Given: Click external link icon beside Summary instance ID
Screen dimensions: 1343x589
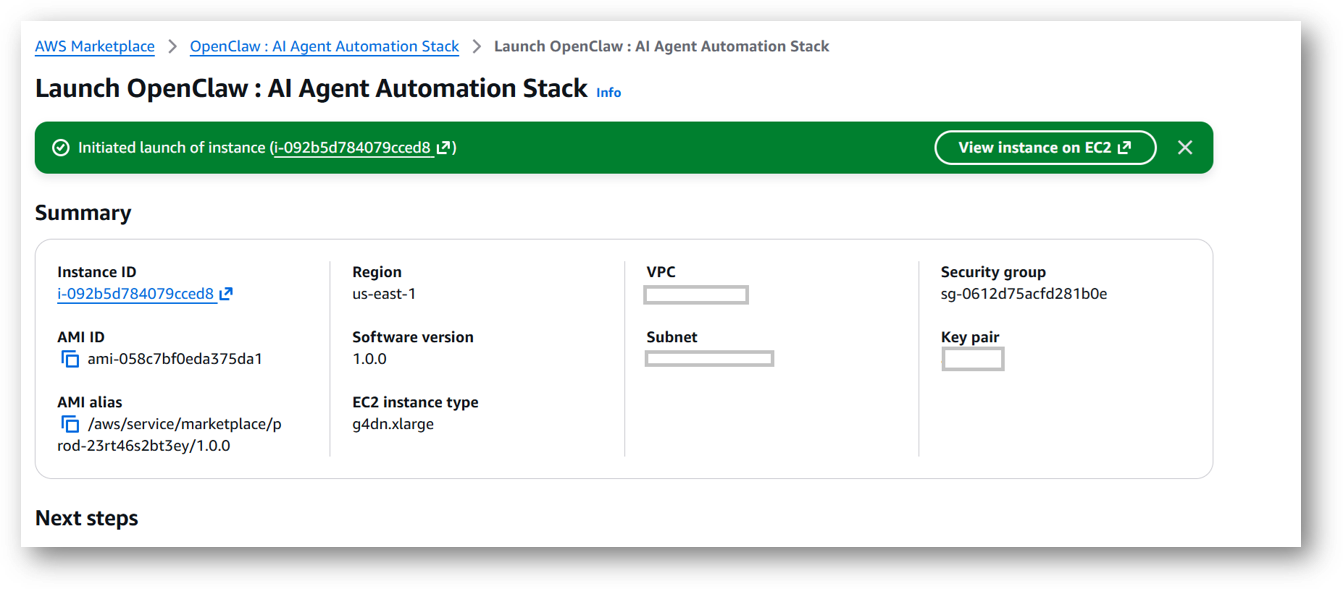Looking at the screenshot, I should [x=226, y=294].
